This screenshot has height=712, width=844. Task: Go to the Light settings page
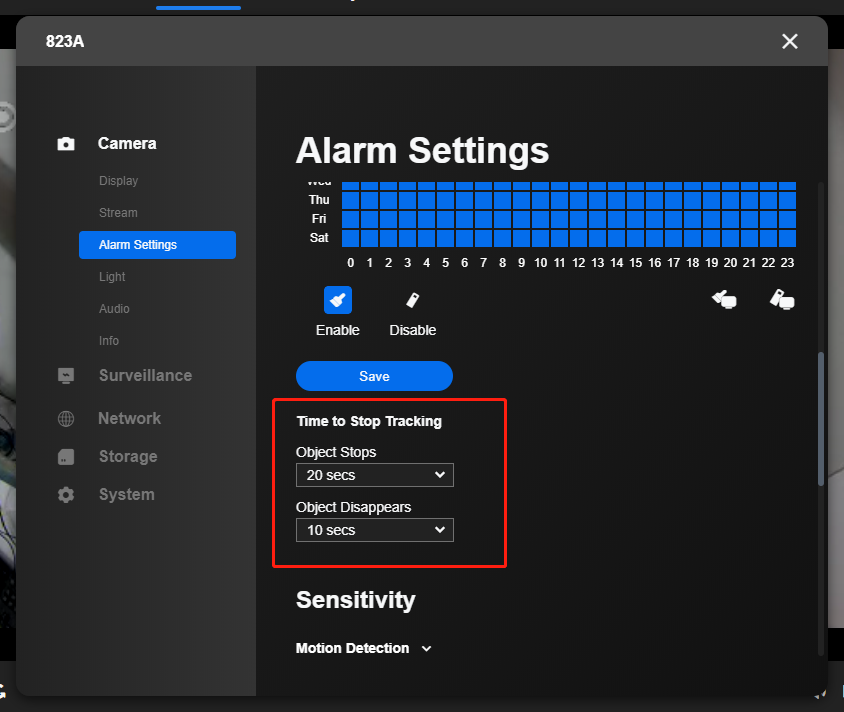click(x=112, y=277)
